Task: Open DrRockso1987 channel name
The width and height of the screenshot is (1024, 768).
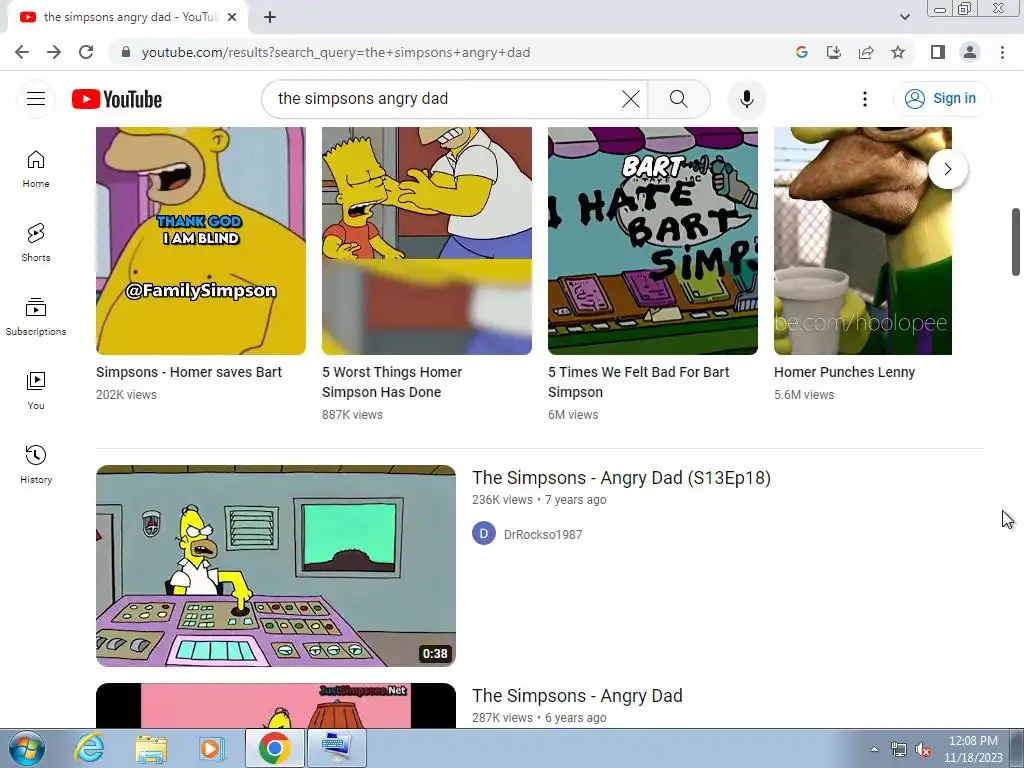Action: [543, 534]
